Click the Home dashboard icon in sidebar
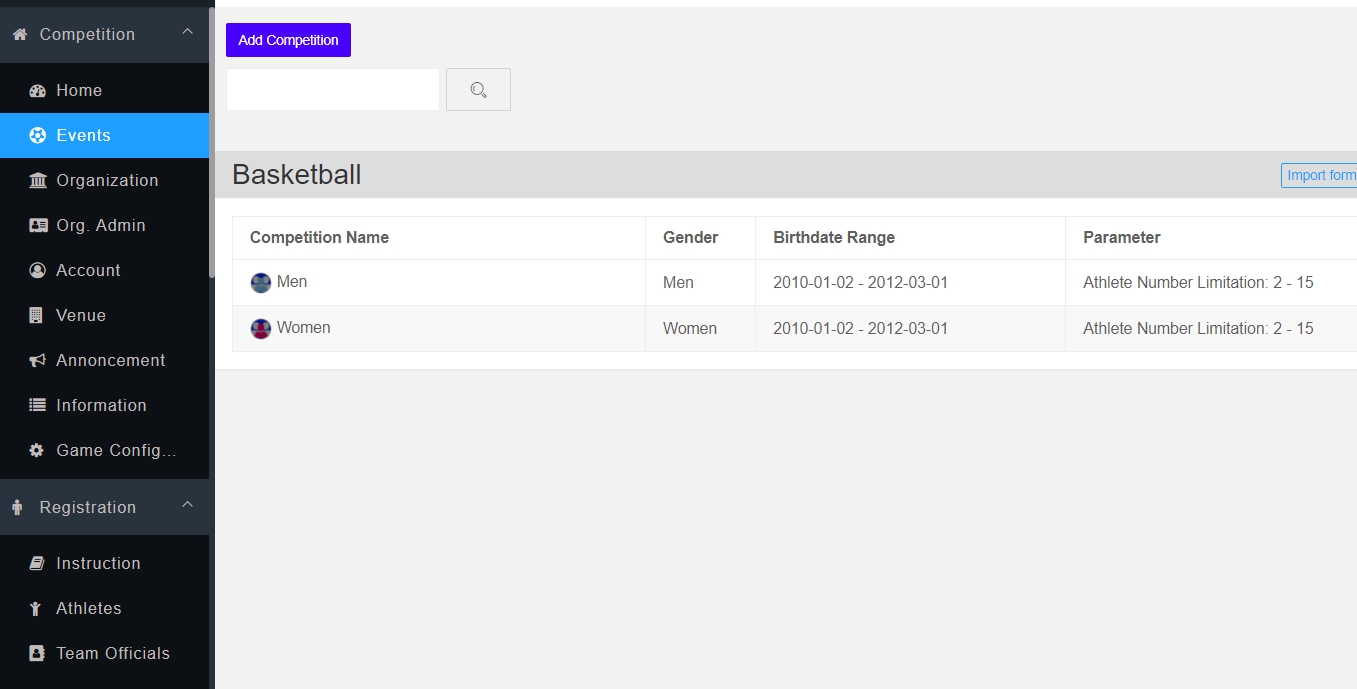 coord(38,91)
